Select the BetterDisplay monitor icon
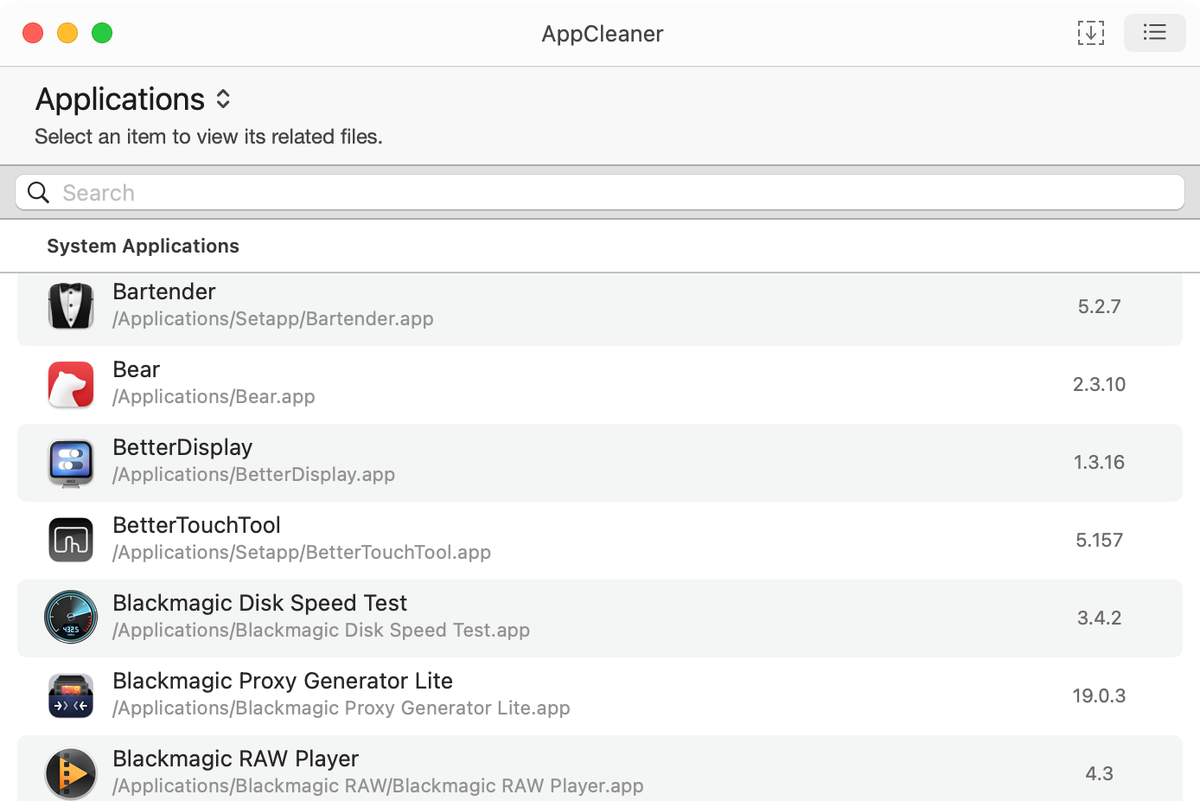Screen dimensions: 1200x801 pyautogui.click(x=71, y=462)
